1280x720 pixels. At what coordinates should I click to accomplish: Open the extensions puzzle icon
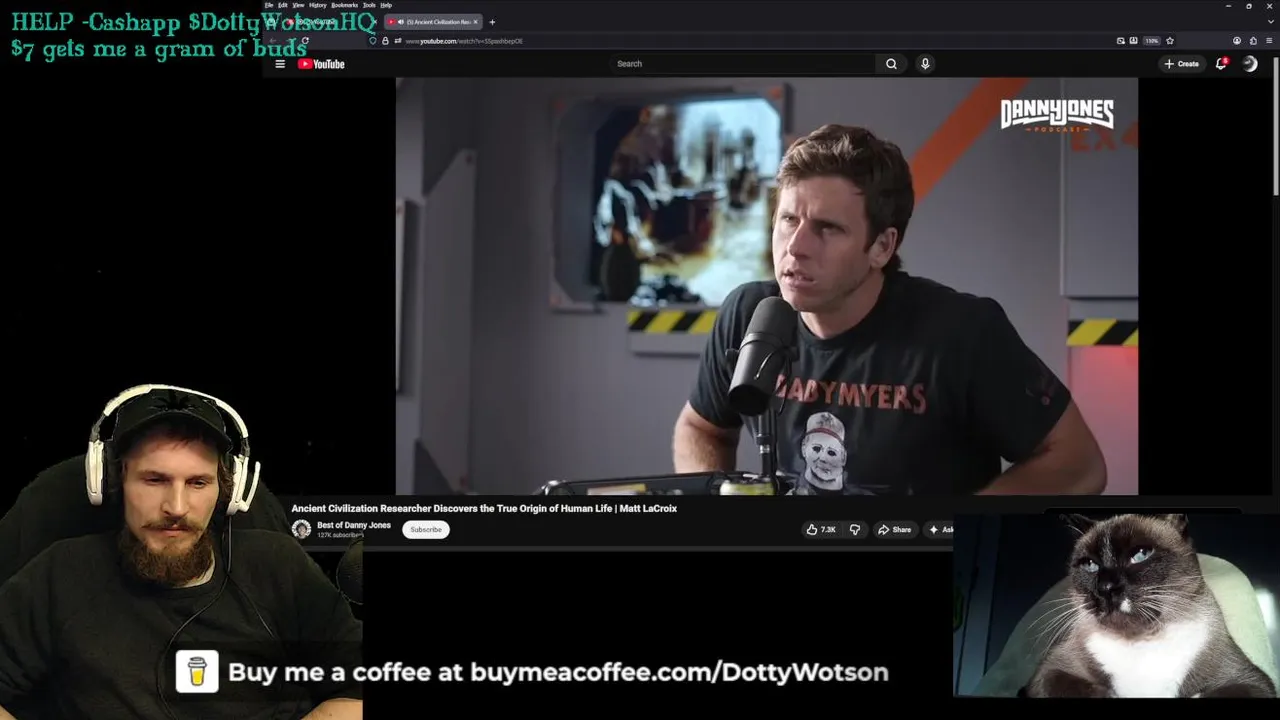[x=1253, y=41]
